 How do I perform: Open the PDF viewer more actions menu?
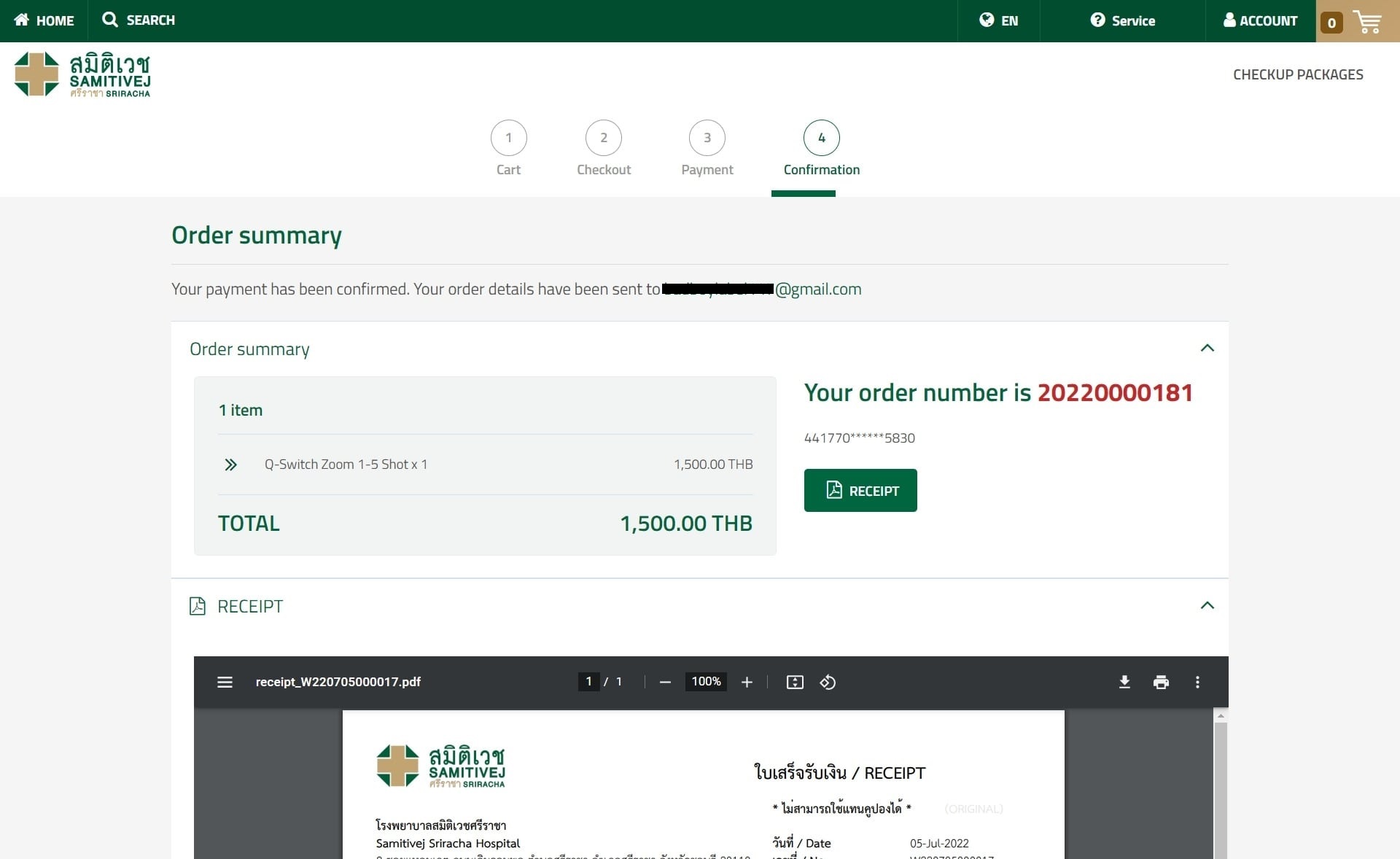coord(1197,682)
